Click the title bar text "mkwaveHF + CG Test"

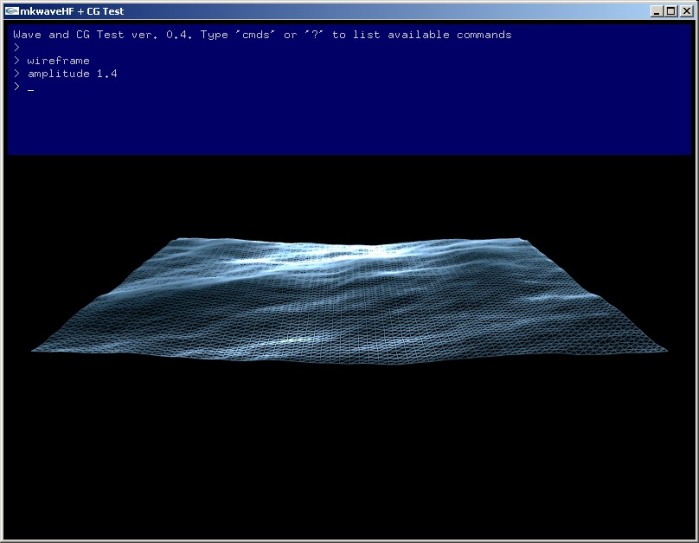(72, 11)
